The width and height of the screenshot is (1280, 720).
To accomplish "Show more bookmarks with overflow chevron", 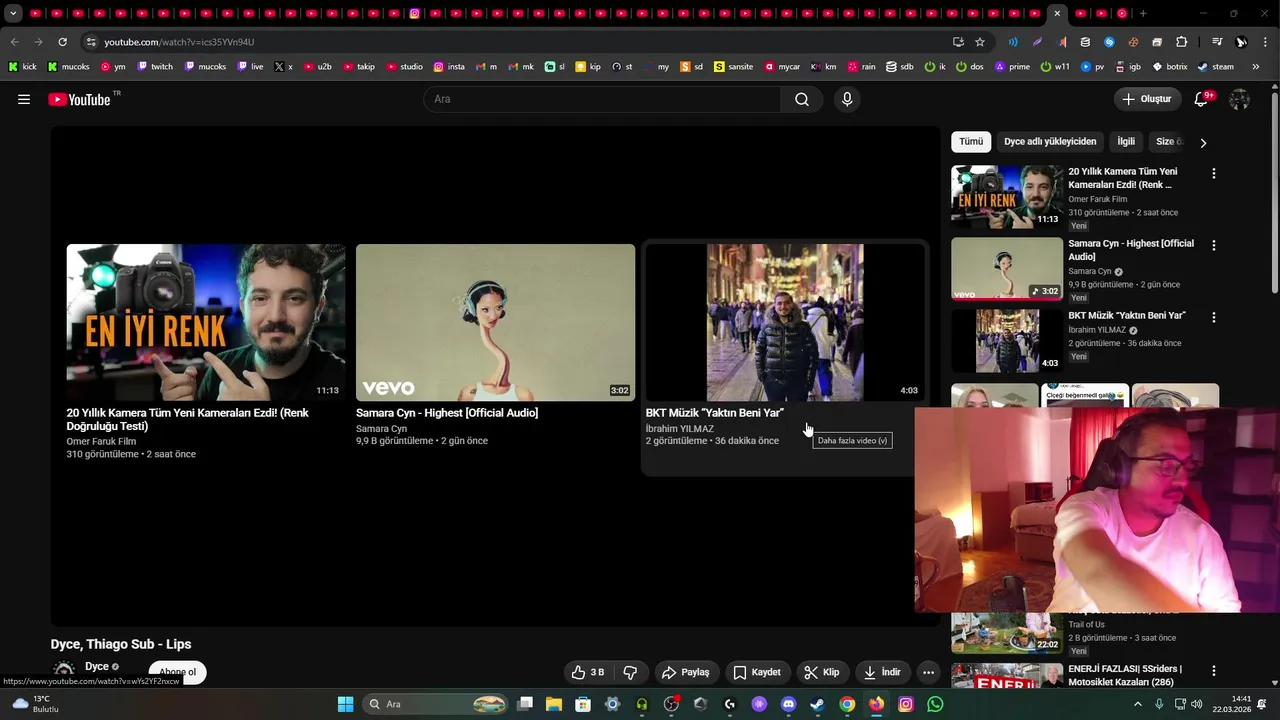I will click(x=1257, y=67).
